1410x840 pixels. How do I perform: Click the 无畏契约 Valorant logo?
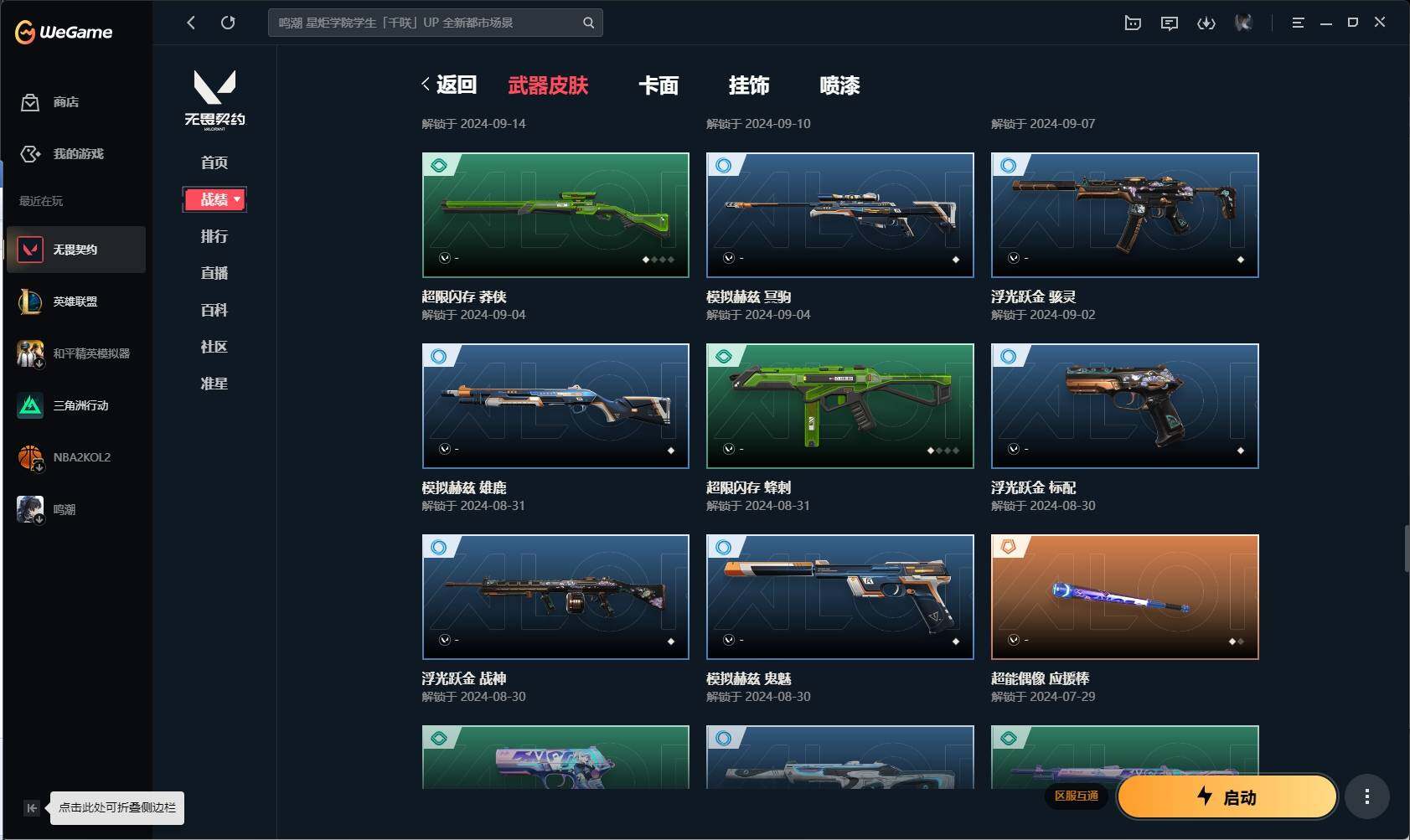(214, 99)
